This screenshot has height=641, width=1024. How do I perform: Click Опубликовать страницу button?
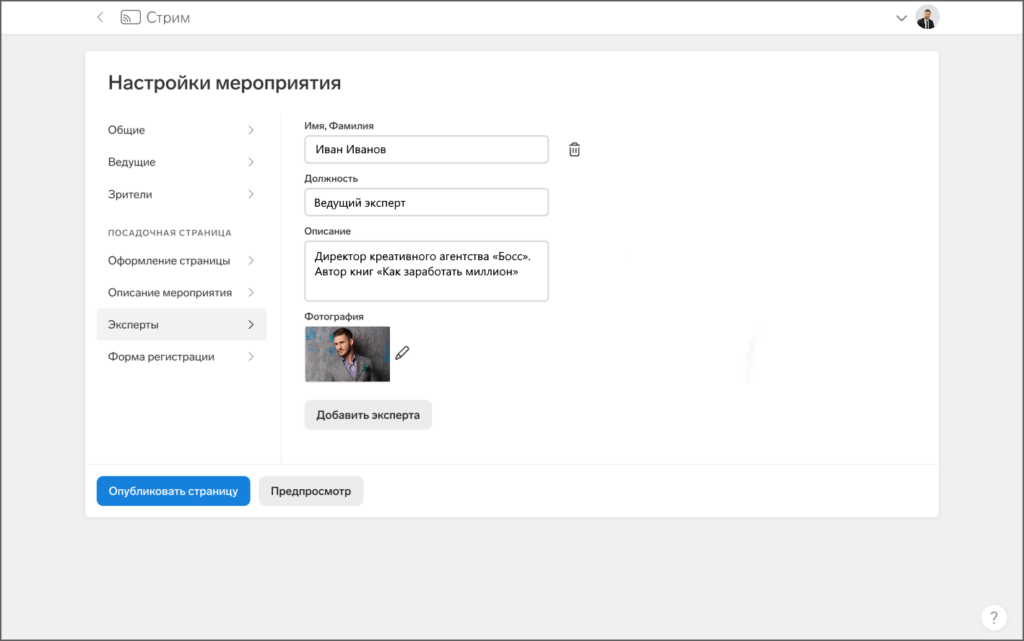click(x=173, y=491)
